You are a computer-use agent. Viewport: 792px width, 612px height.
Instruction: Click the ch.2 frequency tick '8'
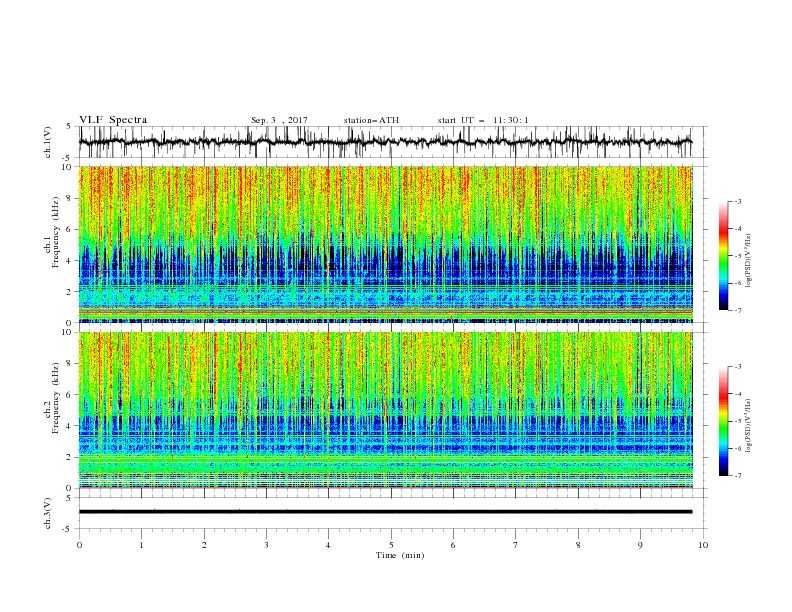[x=70, y=364]
